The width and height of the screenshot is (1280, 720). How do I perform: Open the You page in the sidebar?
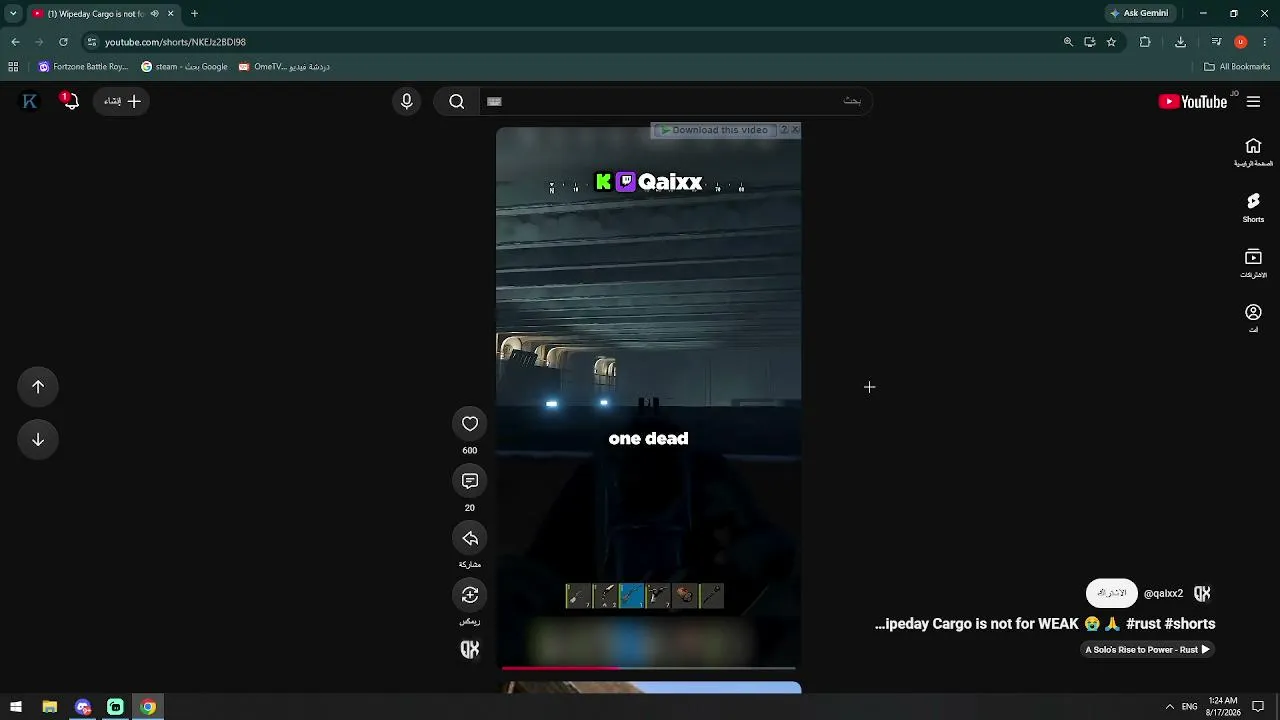pos(1253,318)
